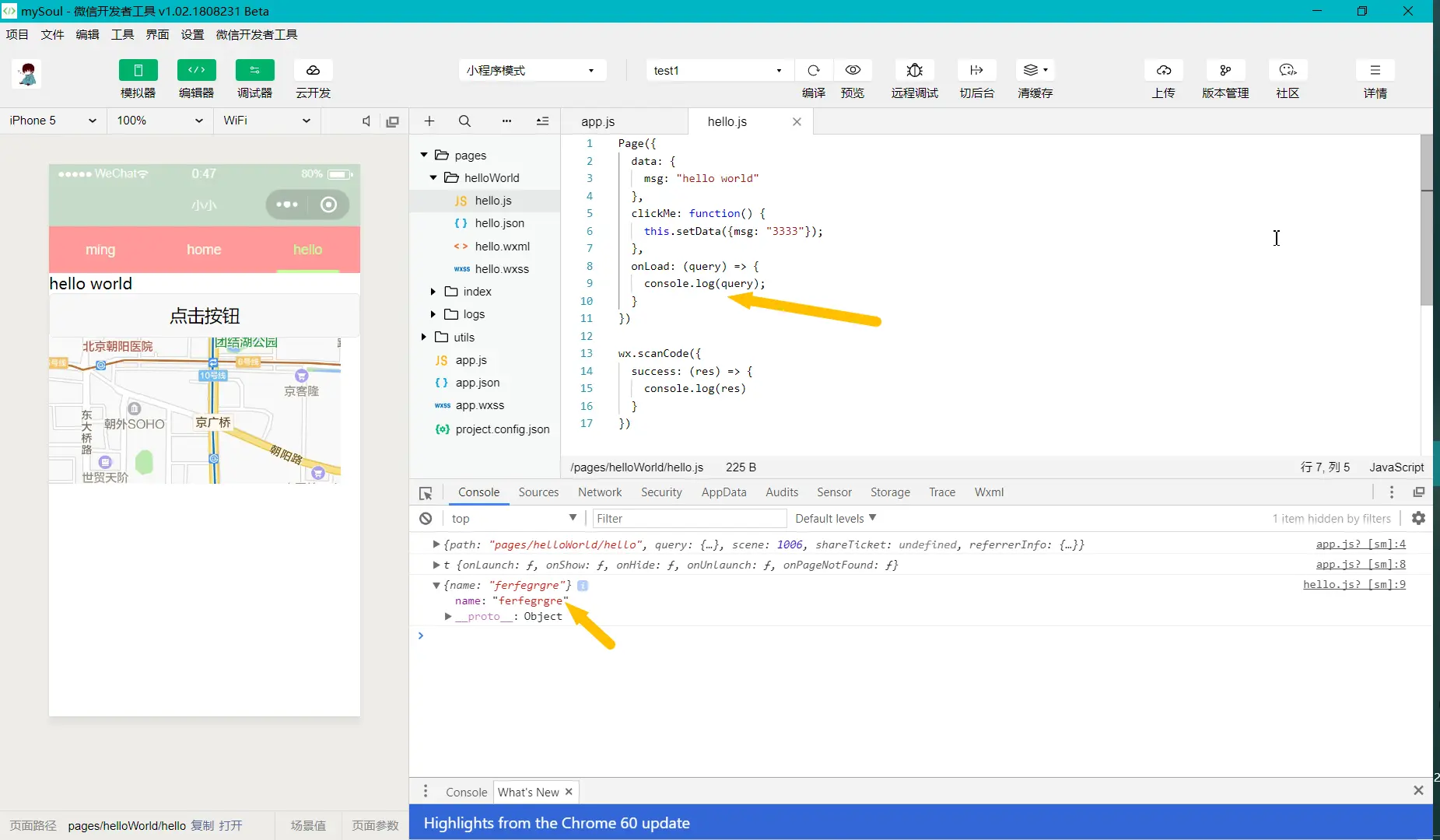The image size is (1440, 840).
Task: Toggle the debugger (调试器) panel button
Action: pyautogui.click(x=254, y=70)
